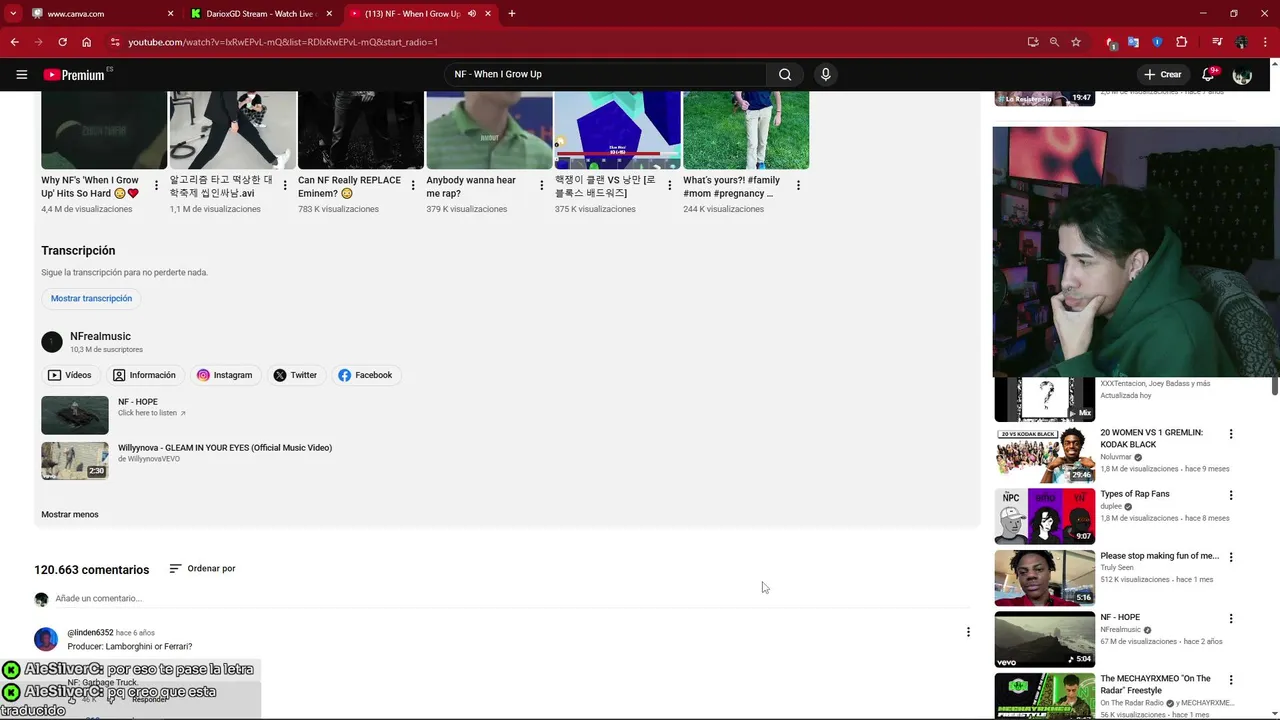
Task: Open options for Can NF Really REPLACE Eminem video
Action: point(413,185)
